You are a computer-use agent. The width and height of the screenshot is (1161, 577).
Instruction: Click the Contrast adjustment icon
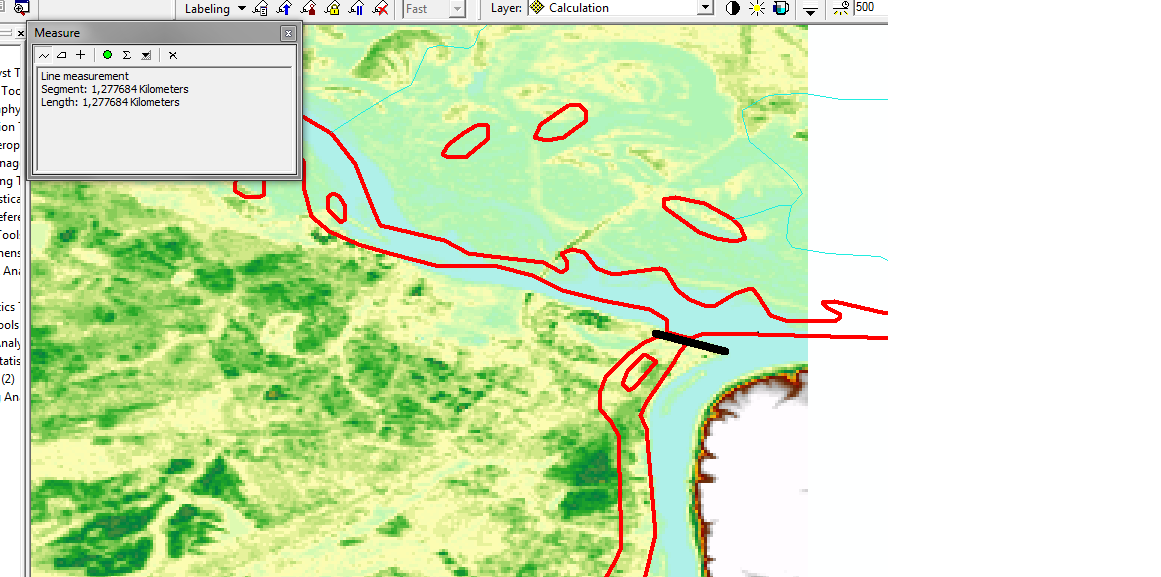tap(733, 9)
